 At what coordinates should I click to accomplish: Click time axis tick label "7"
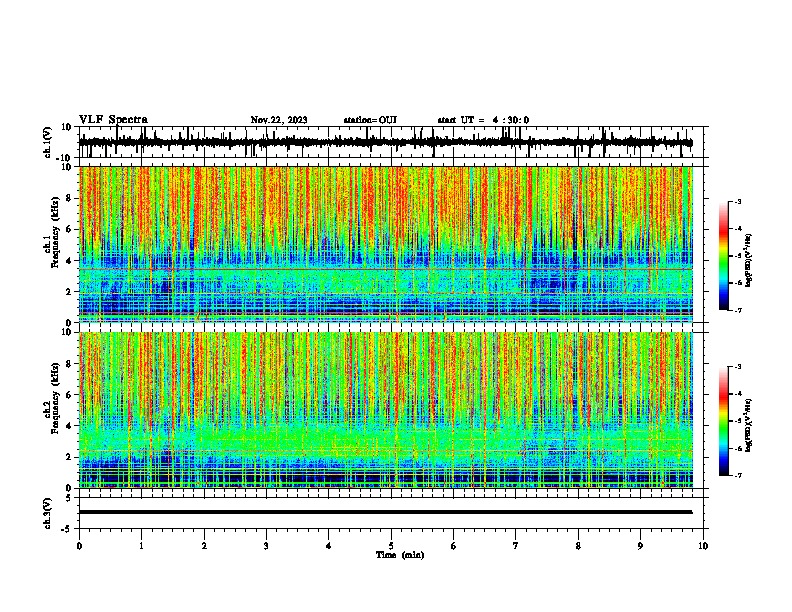516,546
